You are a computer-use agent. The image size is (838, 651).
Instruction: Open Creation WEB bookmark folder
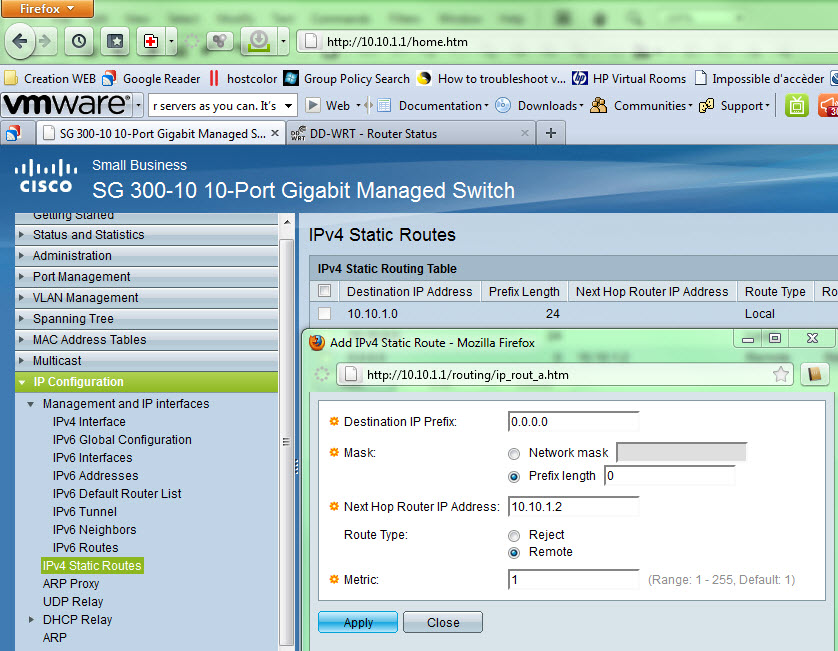click(x=50, y=79)
